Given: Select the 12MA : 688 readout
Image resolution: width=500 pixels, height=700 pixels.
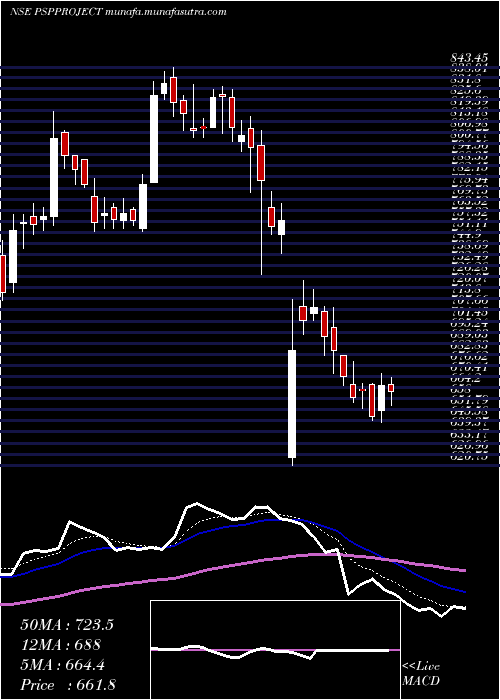Looking at the screenshot, I should [x=61, y=645].
